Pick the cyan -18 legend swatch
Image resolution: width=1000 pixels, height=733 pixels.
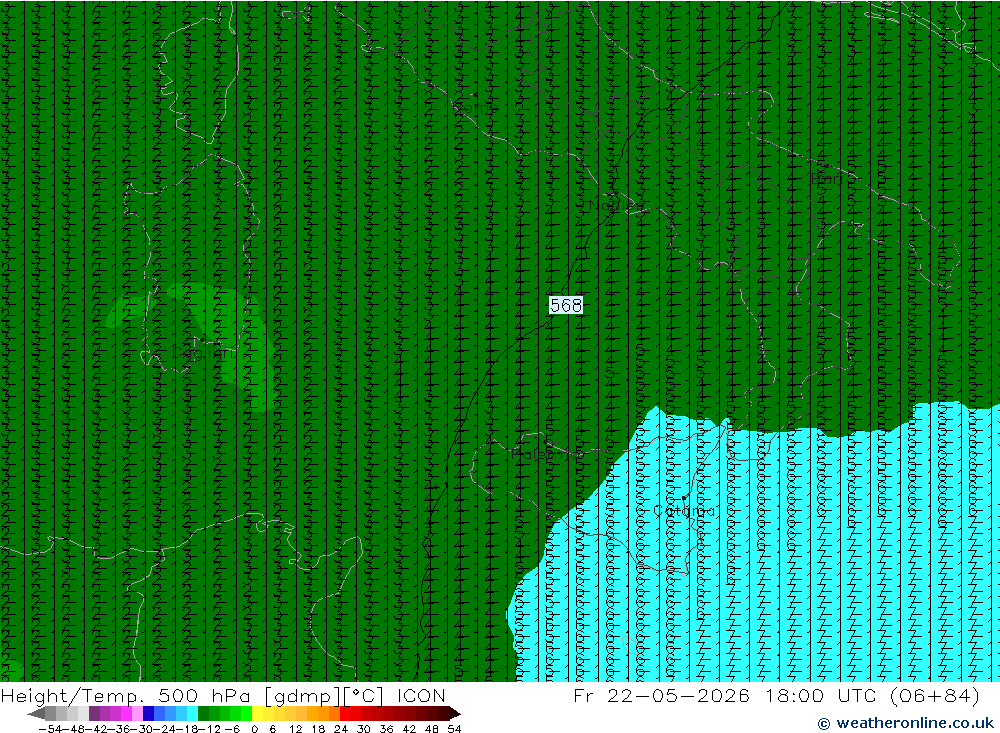coord(193,713)
